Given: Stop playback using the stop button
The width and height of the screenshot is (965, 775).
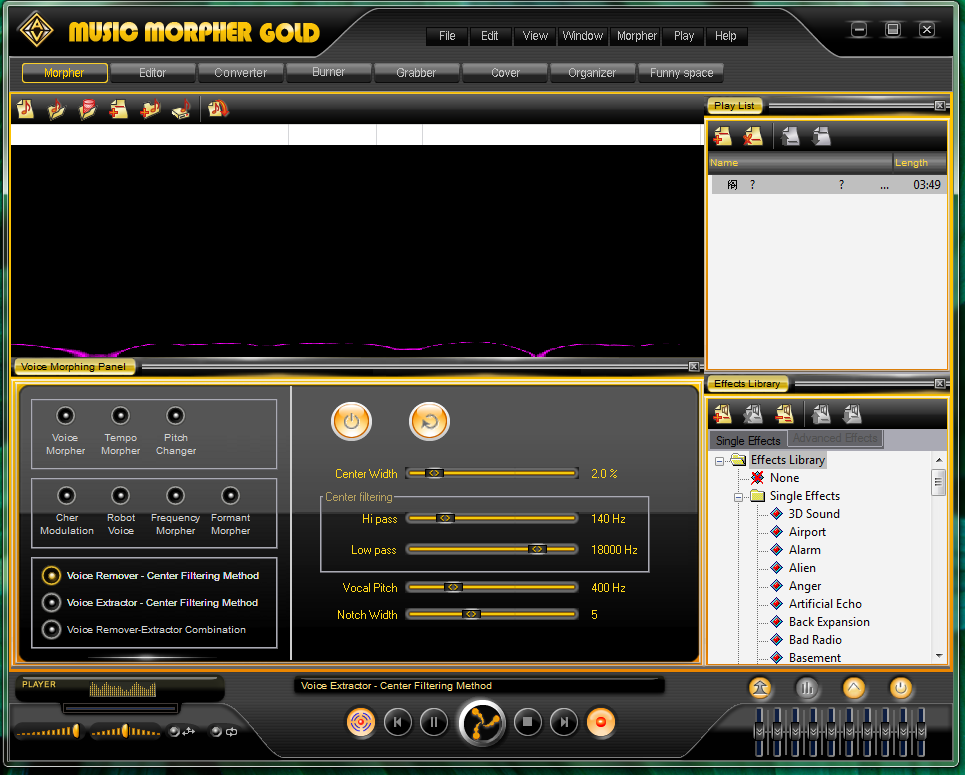Looking at the screenshot, I should coord(527,722).
